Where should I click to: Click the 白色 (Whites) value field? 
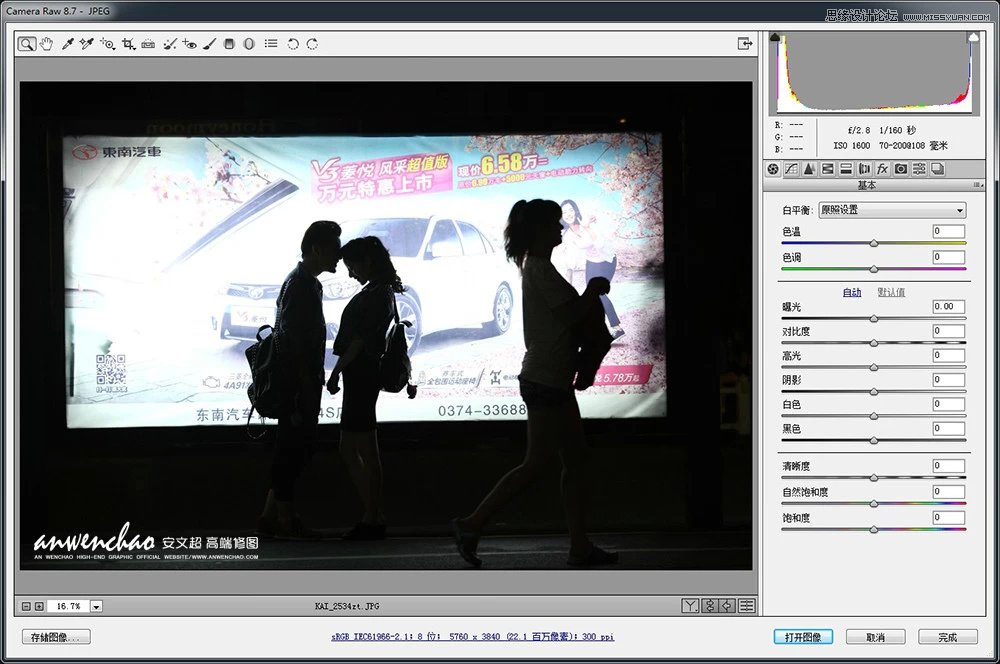948,404
